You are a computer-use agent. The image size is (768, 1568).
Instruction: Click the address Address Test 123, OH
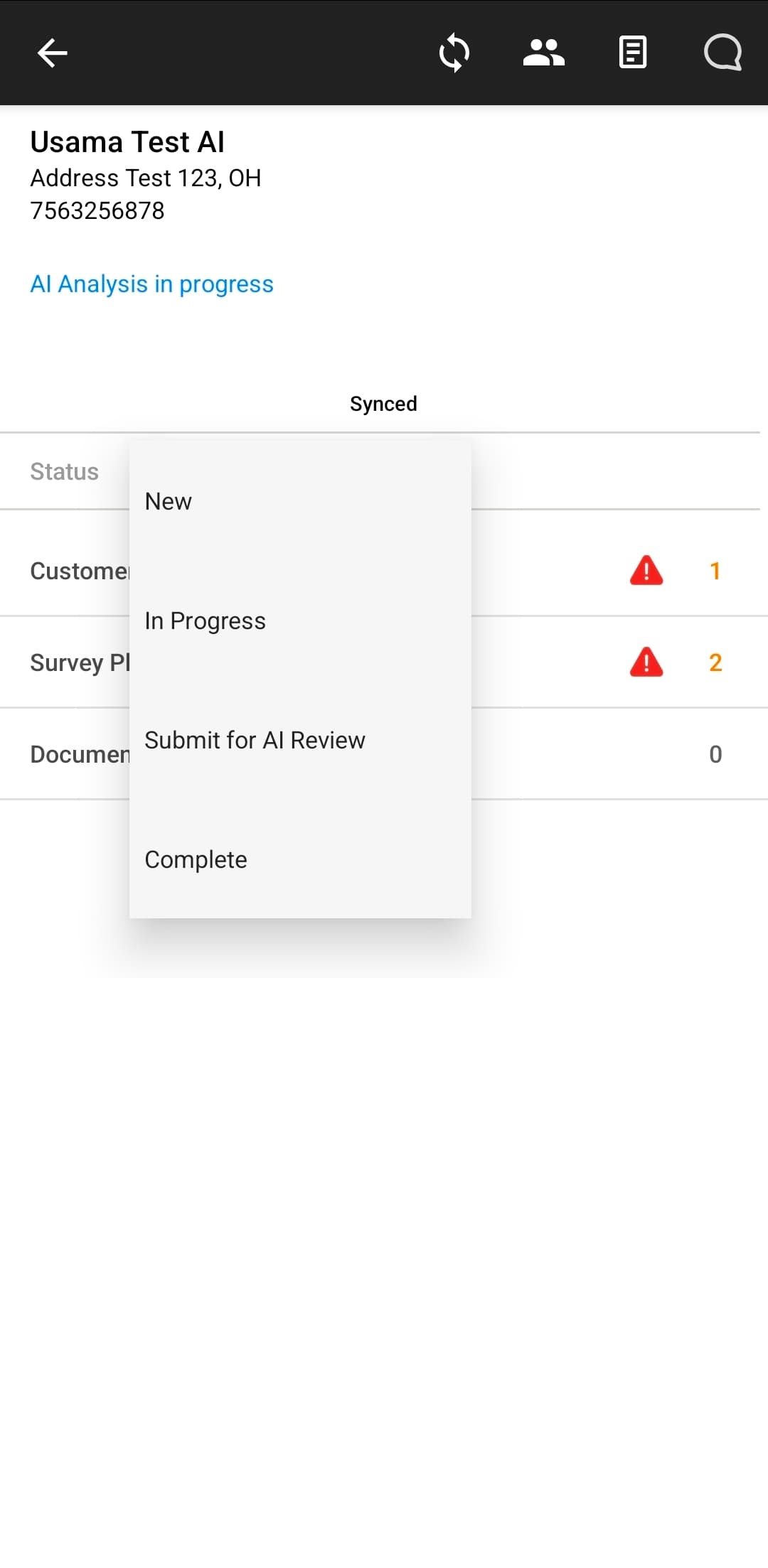[146, 178]
